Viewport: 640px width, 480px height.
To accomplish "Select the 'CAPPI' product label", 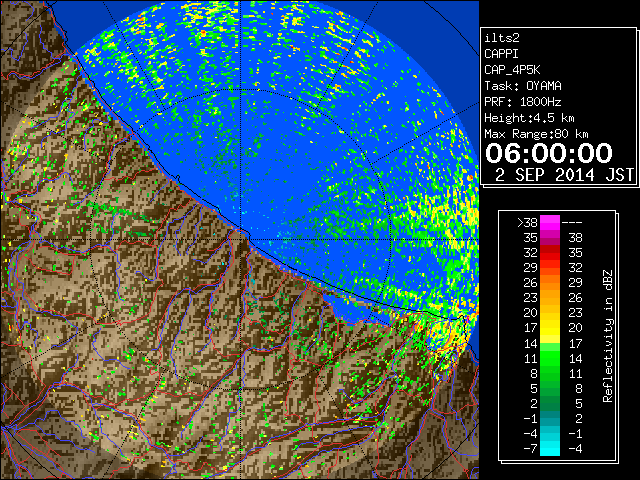I will click(x=501, y=54).
